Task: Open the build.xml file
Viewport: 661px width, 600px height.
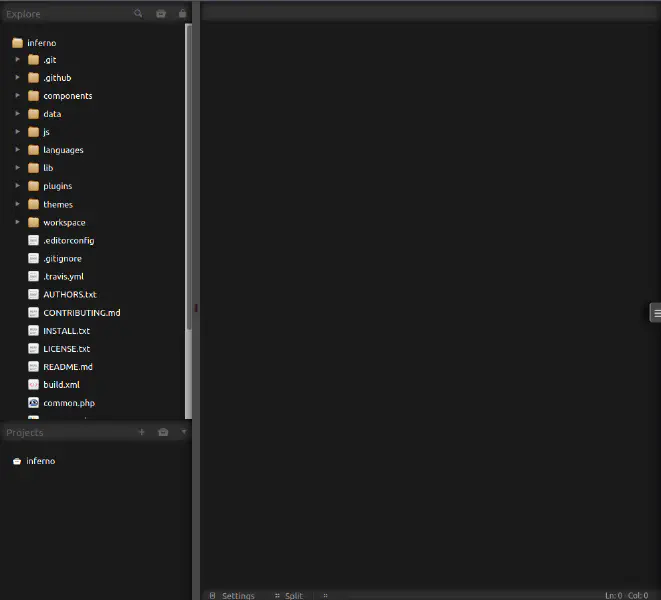Action: pyautogui.click(x=61, y=385)
